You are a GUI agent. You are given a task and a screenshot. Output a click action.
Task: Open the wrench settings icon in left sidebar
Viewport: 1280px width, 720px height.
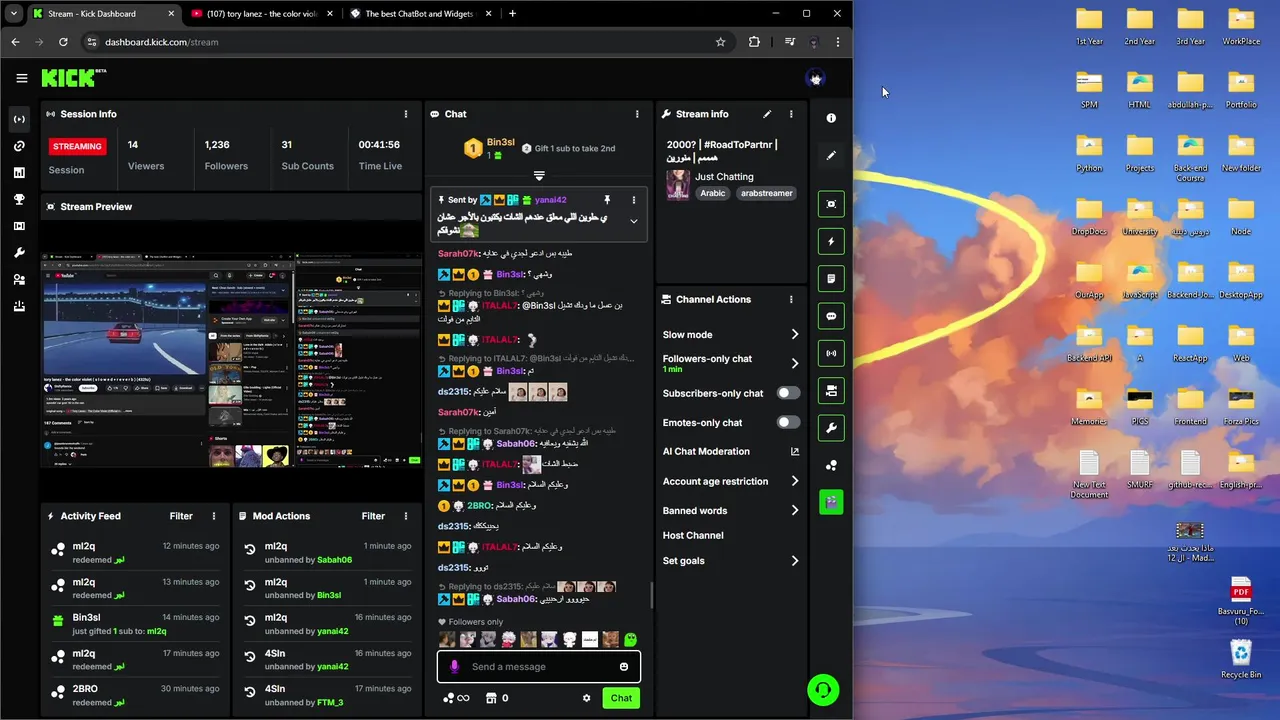coord(19,253)
